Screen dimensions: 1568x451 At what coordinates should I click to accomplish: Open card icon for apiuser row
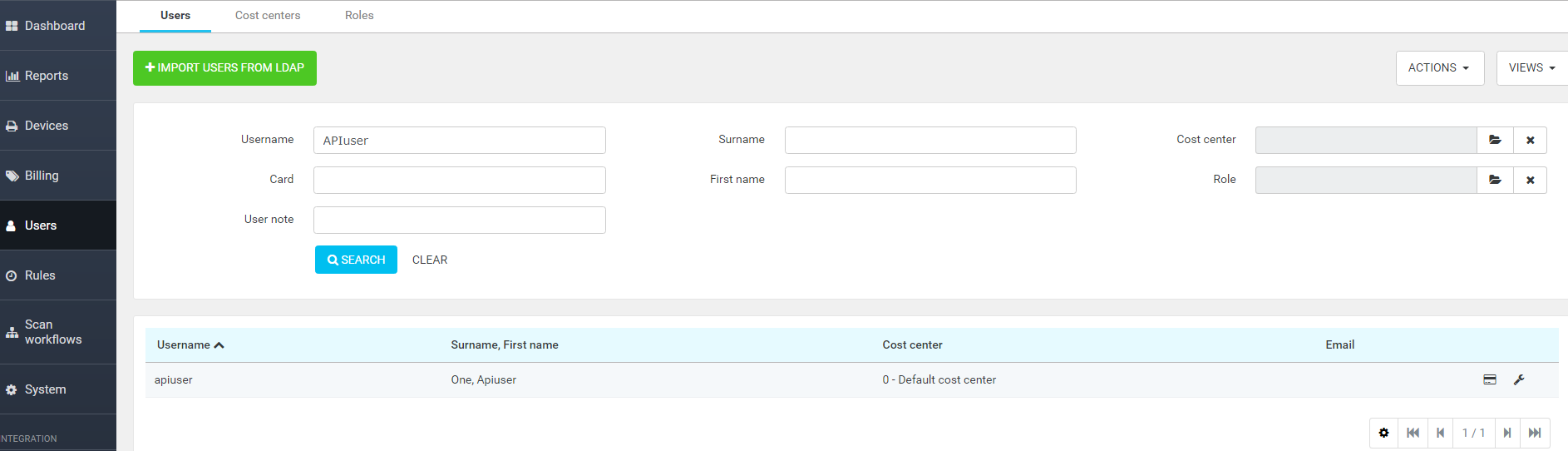pos(1490,379)
